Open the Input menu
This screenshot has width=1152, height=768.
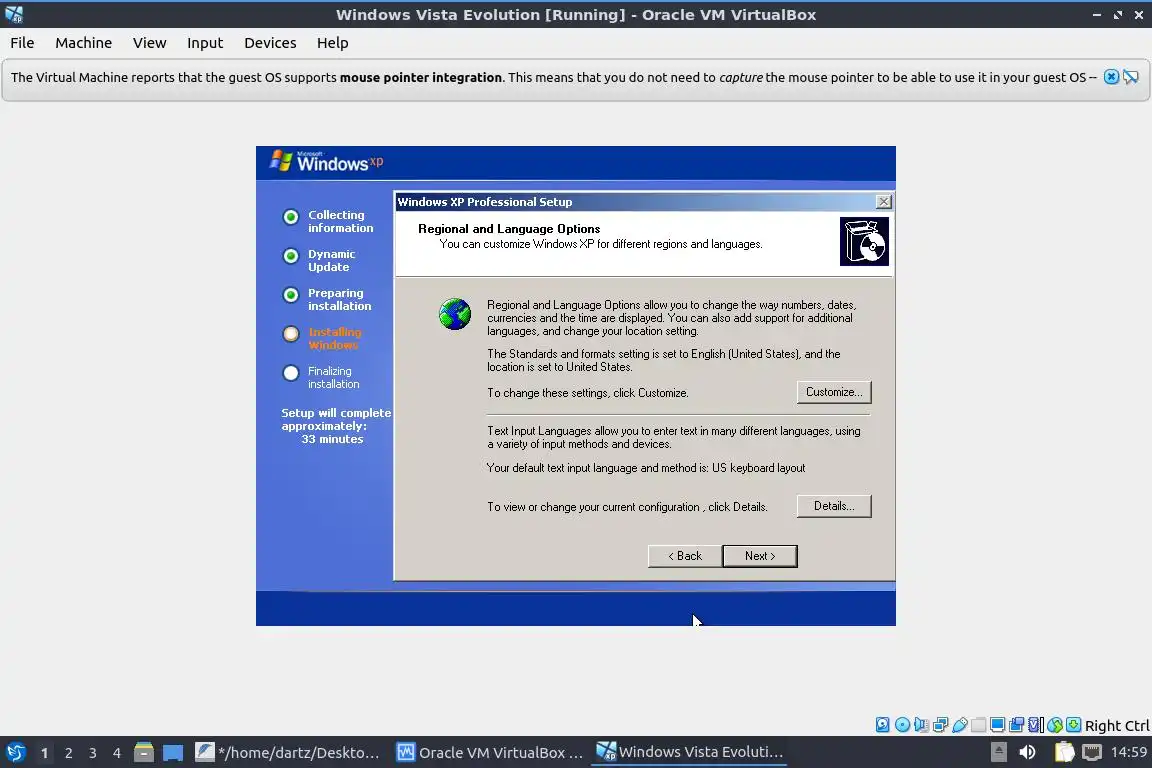205,43
